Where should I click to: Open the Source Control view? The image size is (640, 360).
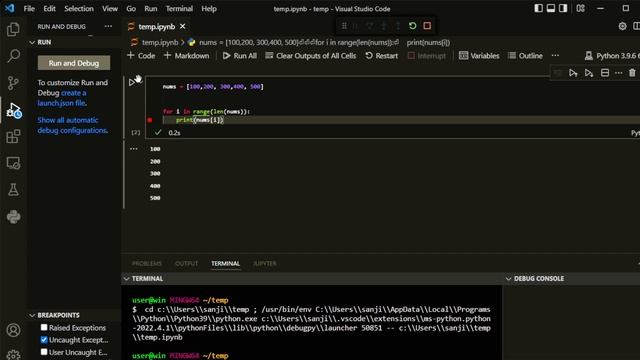pos(13,83)
